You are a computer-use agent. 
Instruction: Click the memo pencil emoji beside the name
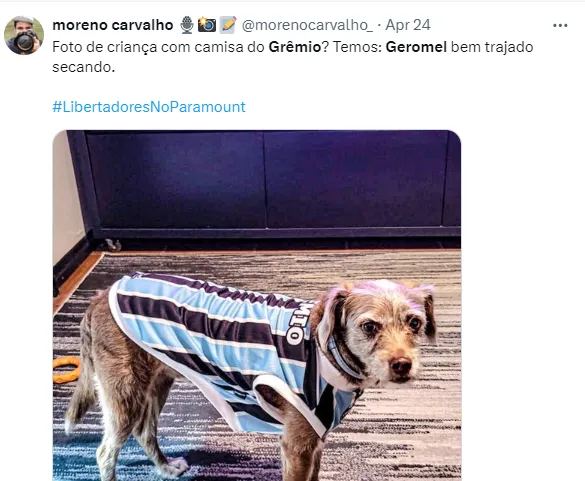click(x=228, y=25)
